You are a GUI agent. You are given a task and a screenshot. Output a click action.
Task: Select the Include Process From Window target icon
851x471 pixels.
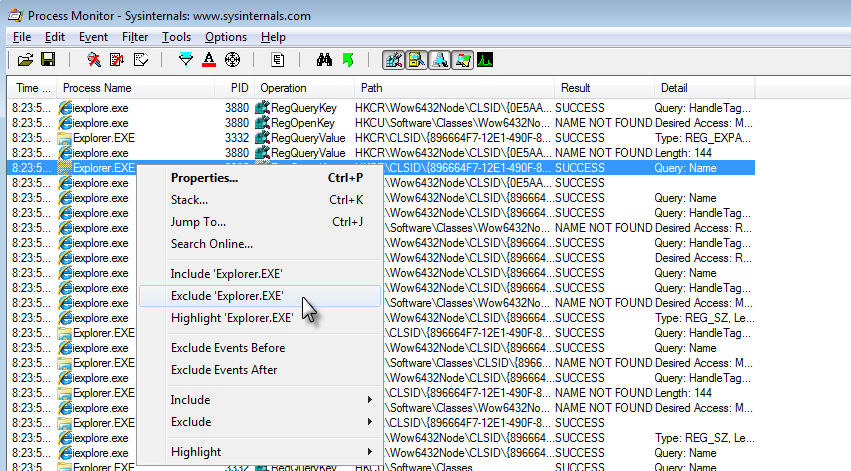232,60
